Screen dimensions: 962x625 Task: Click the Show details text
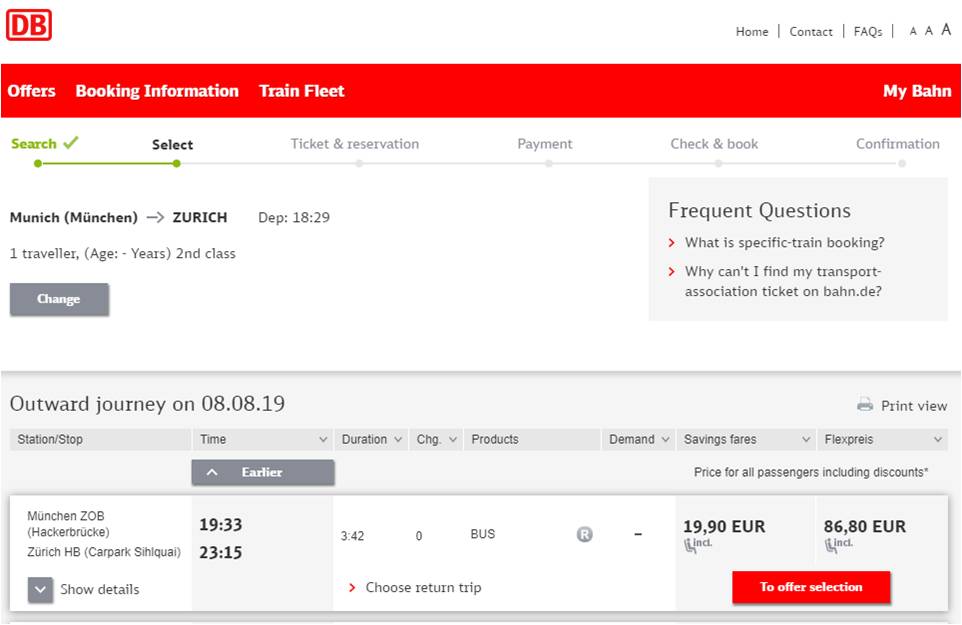click(99, 589)
